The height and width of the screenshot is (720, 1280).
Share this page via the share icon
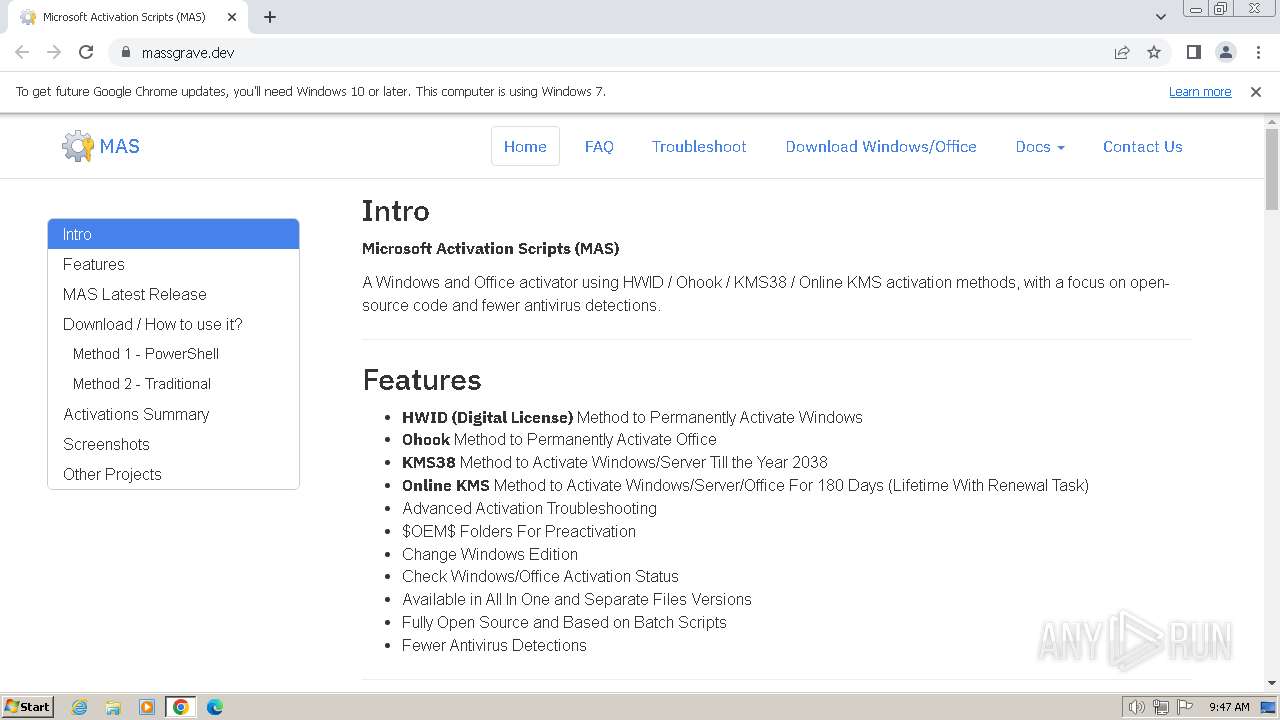(x=1122, y=52)
